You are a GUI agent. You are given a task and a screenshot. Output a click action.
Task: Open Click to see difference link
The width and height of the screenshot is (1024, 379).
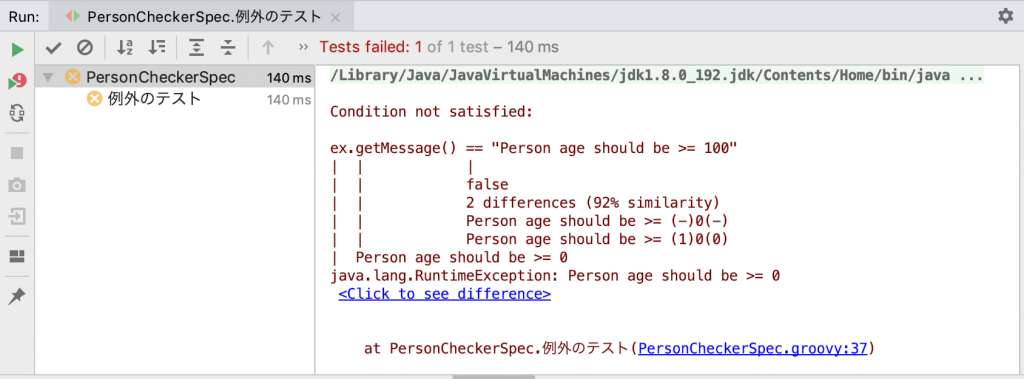(x=444, y=293)
